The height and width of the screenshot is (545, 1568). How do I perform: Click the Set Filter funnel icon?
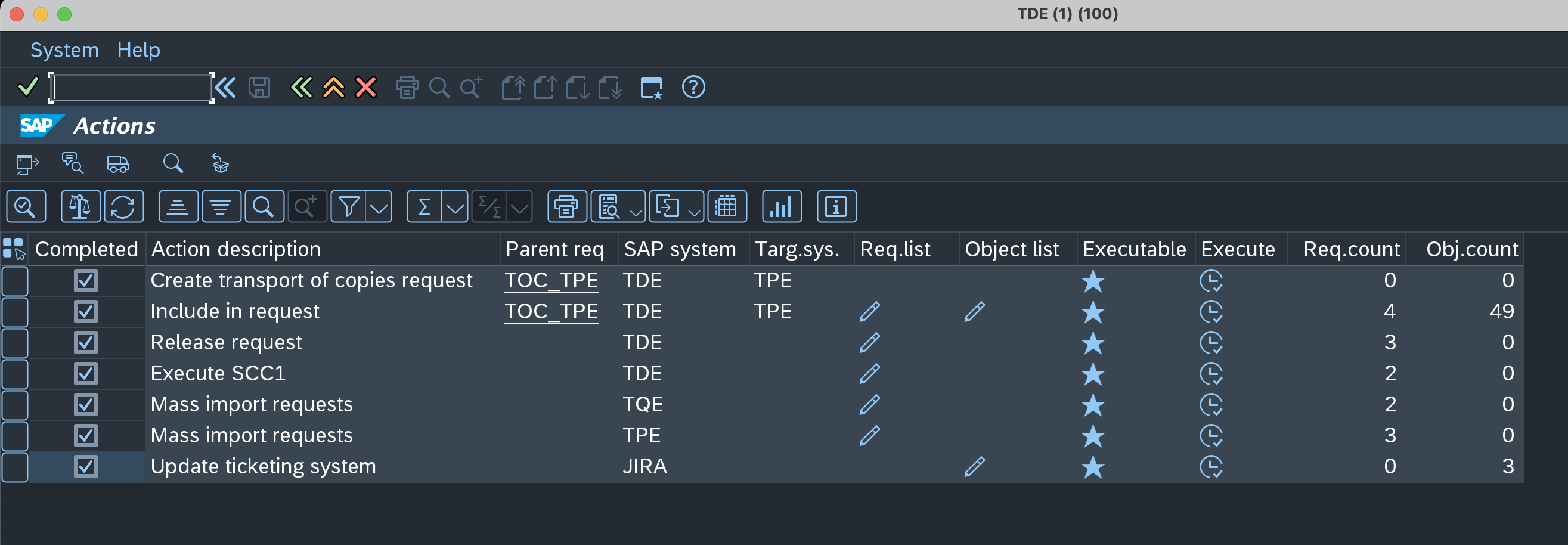(349, 207)
